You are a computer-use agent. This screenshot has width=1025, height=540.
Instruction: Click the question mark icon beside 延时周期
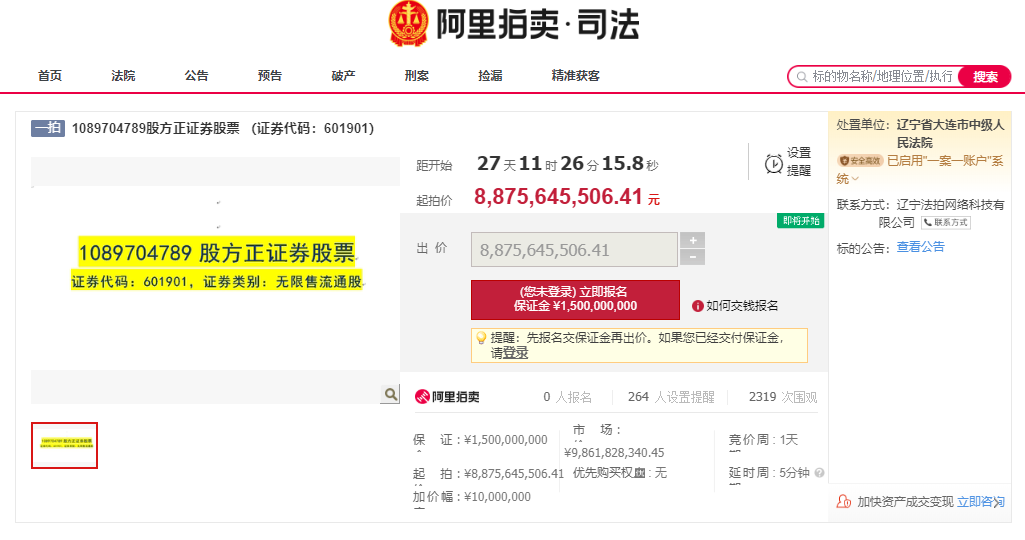tap(819, 473)
